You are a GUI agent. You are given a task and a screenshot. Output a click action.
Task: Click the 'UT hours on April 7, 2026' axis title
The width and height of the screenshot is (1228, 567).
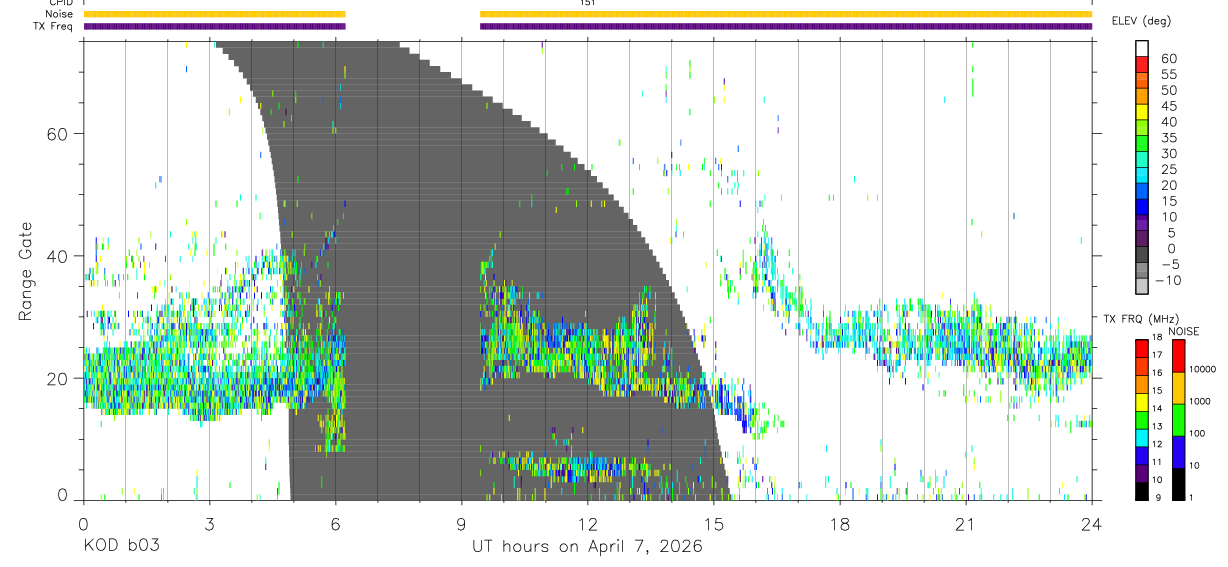tap(587, 547)
